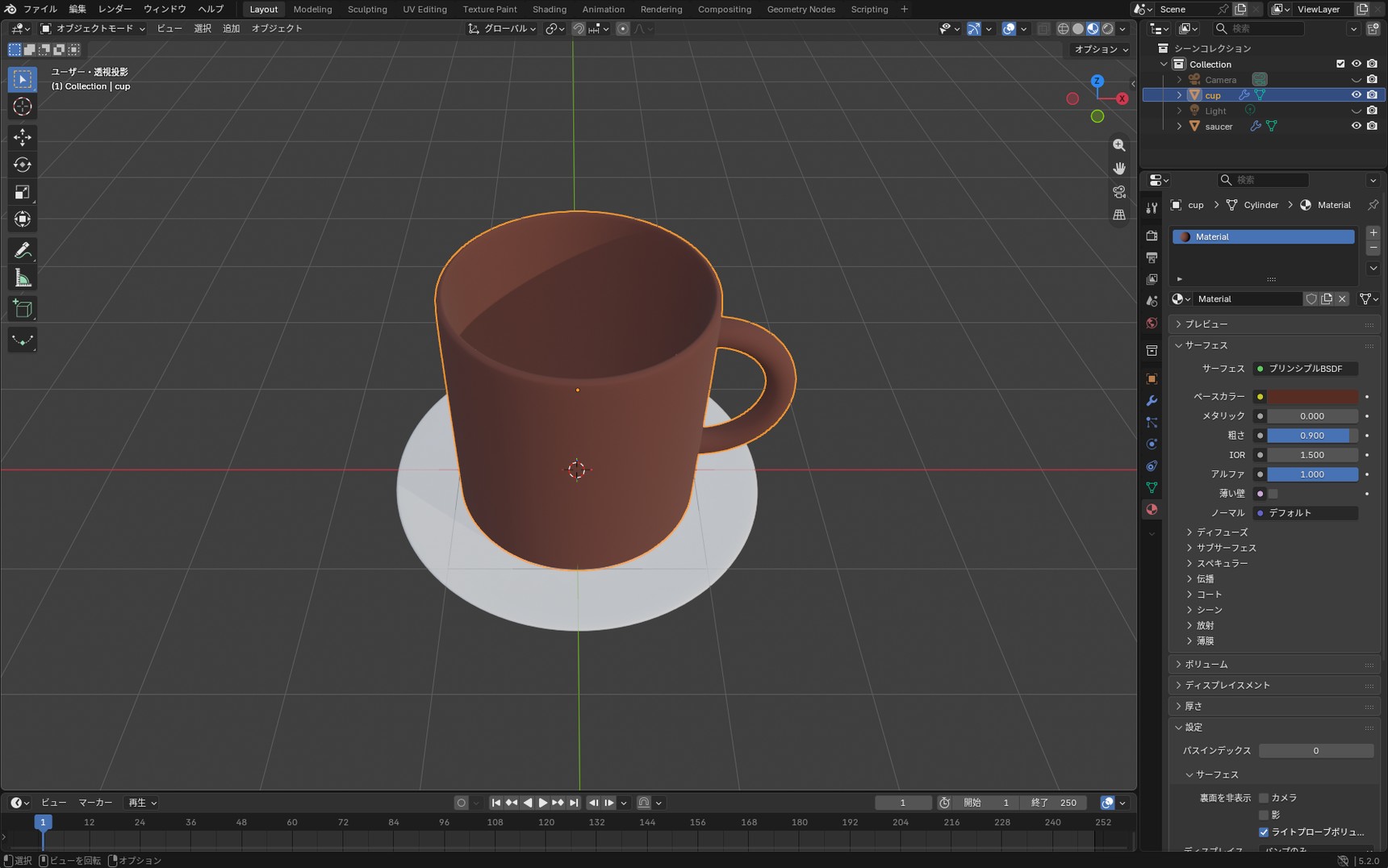1388x868 pixels.
Task: Uncheck ライトプローブボリューム checkbox
Action: (x=1264, y=832)
